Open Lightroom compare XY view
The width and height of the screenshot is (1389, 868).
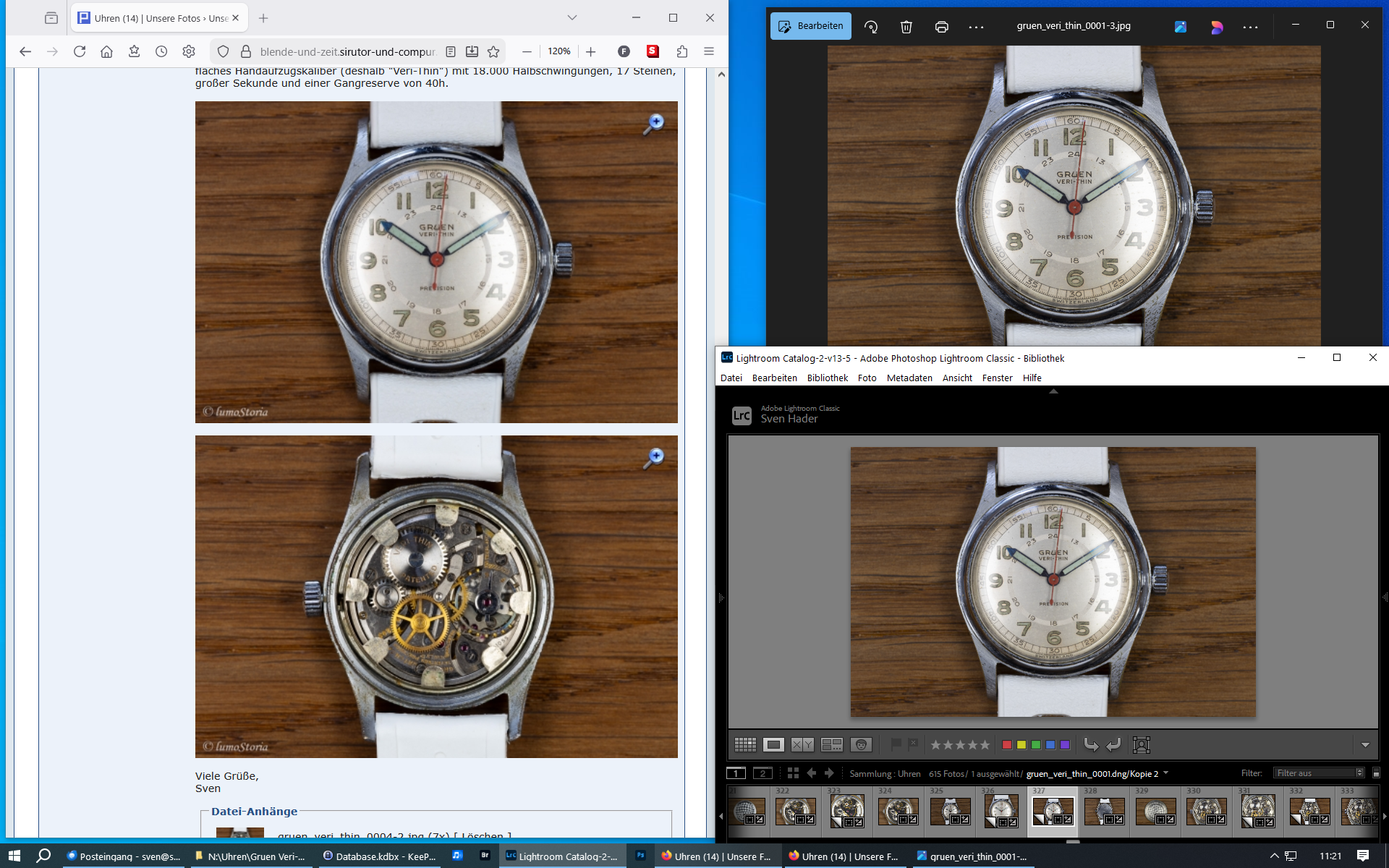pyautogui.click(x=802, y=744)
